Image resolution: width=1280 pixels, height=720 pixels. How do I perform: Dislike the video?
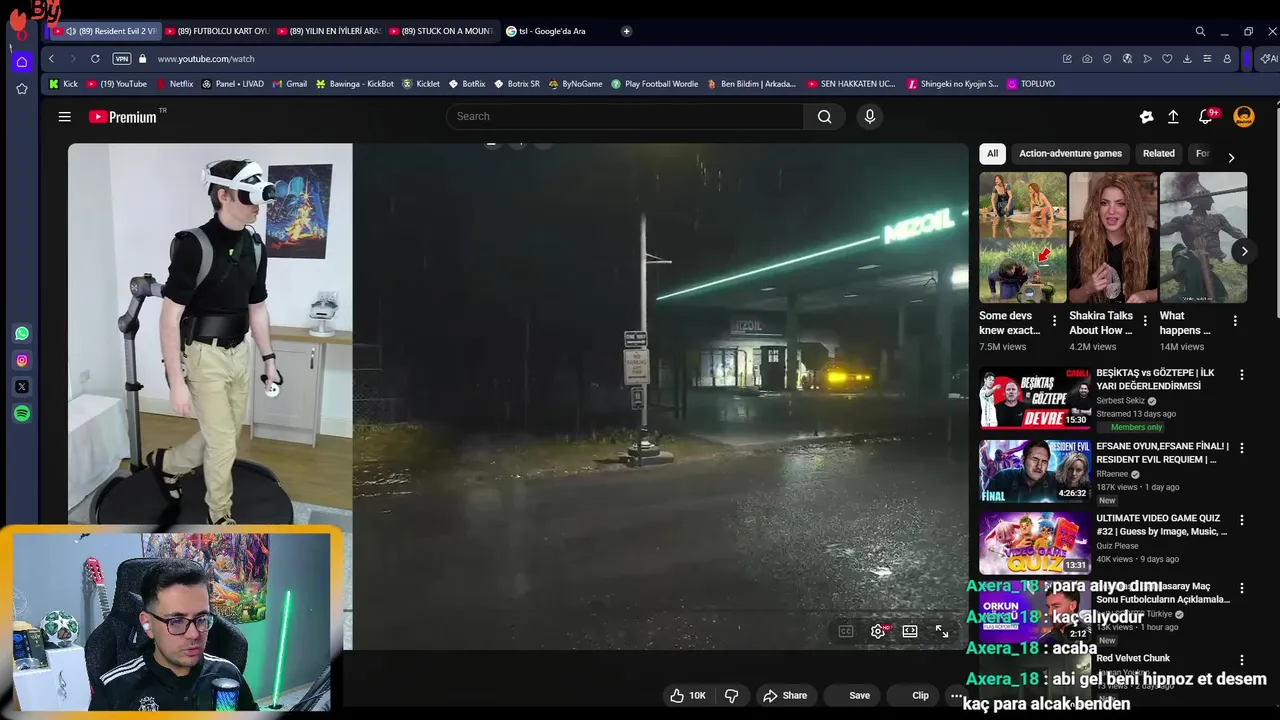732,695
